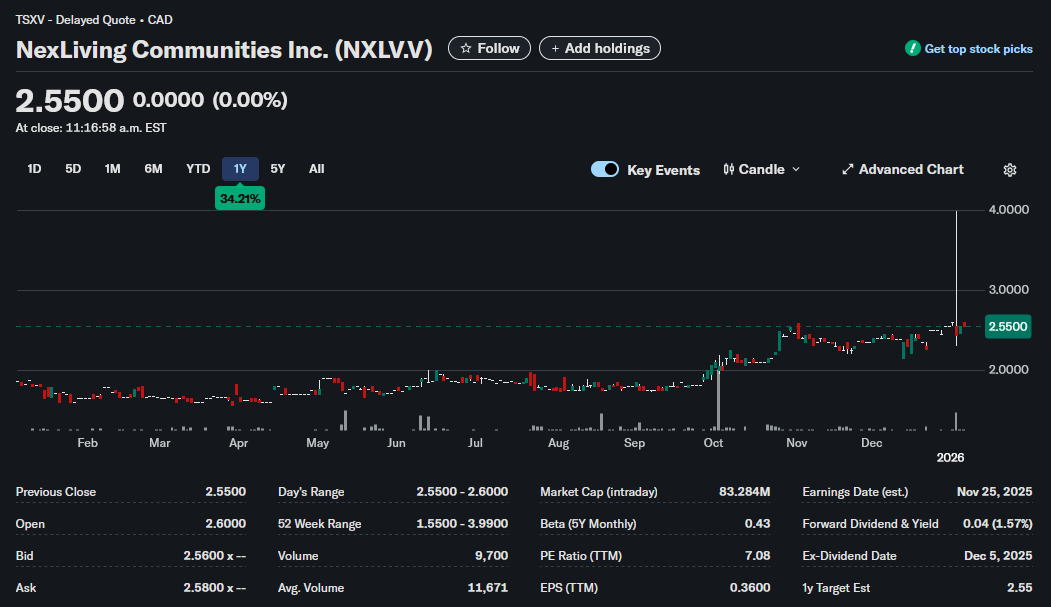The image size is (1051, 607).
Task: Show the All time range
Action: point(316,169)
